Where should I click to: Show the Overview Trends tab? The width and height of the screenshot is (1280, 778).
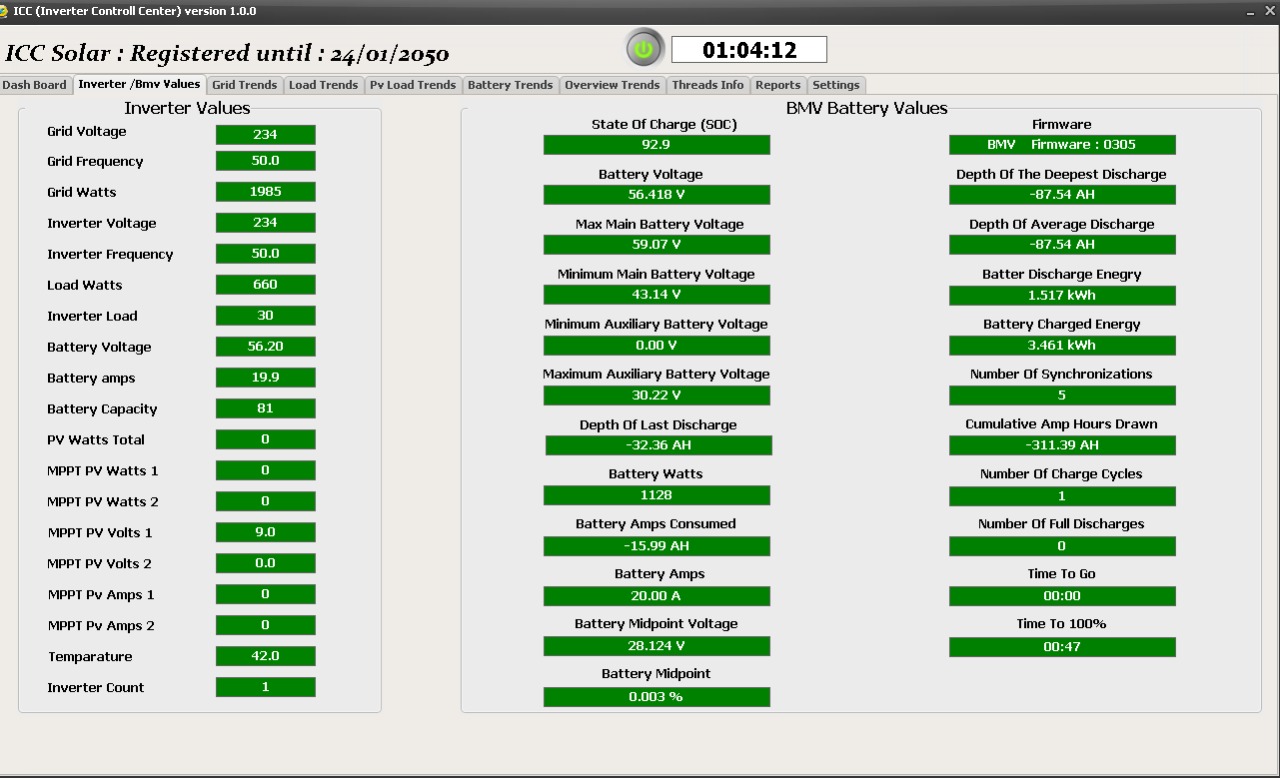click(x=612, y=85)
